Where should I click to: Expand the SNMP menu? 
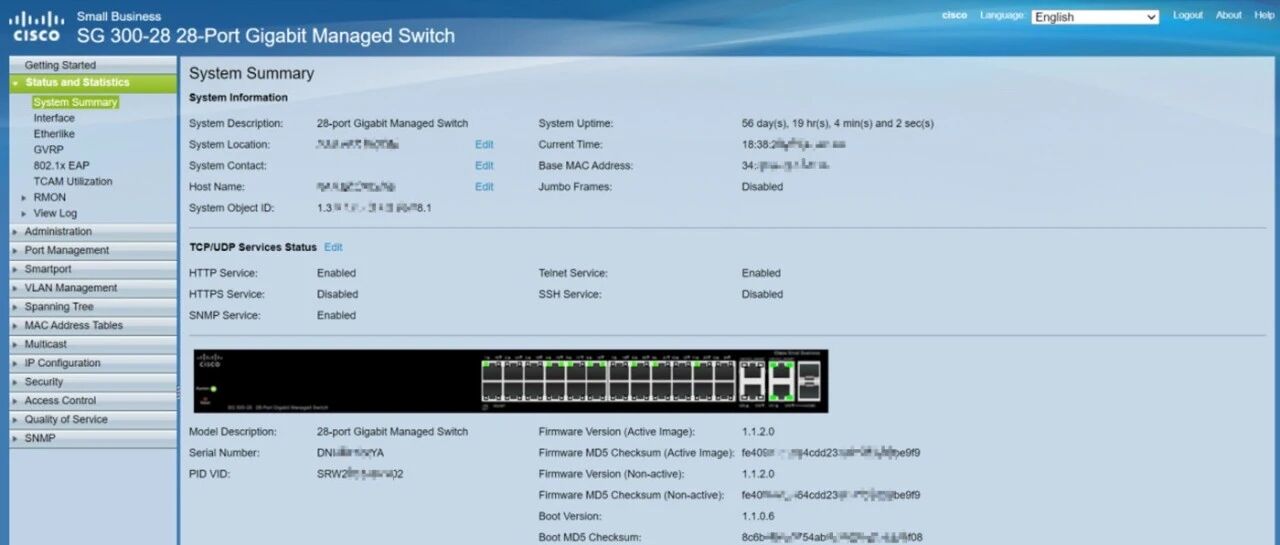coord(93,438)
